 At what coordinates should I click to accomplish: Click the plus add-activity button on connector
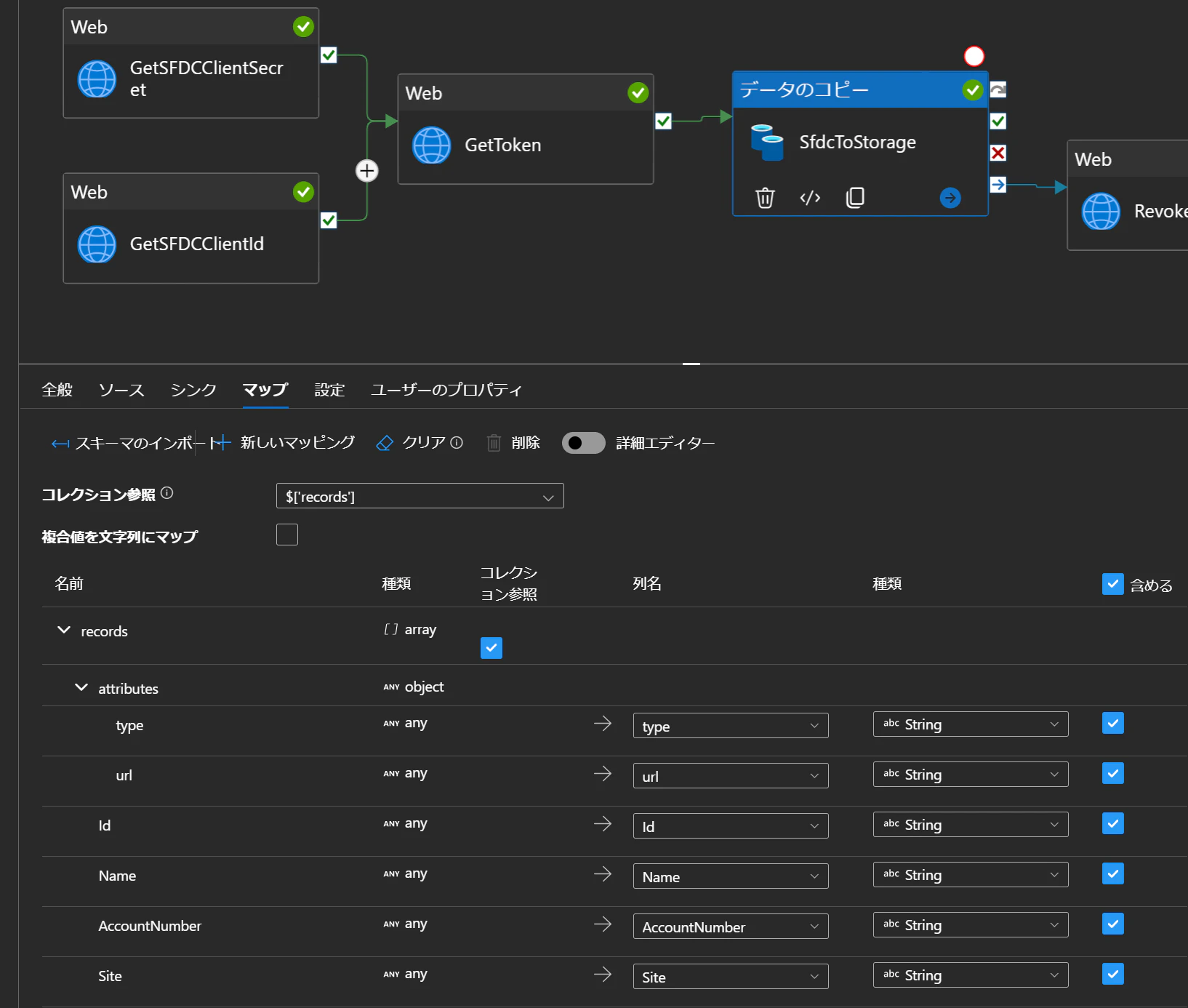pyautogui.click(x=367, y=171)
